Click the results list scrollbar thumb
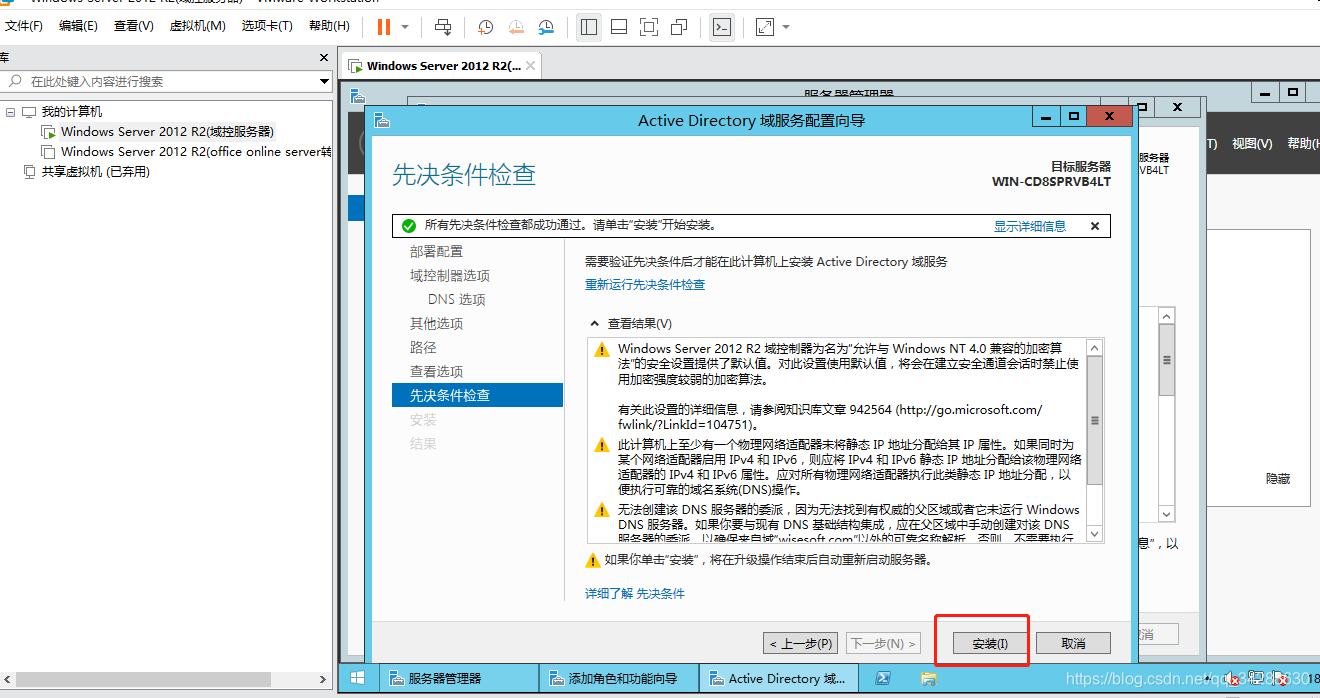 [1094, 420]
